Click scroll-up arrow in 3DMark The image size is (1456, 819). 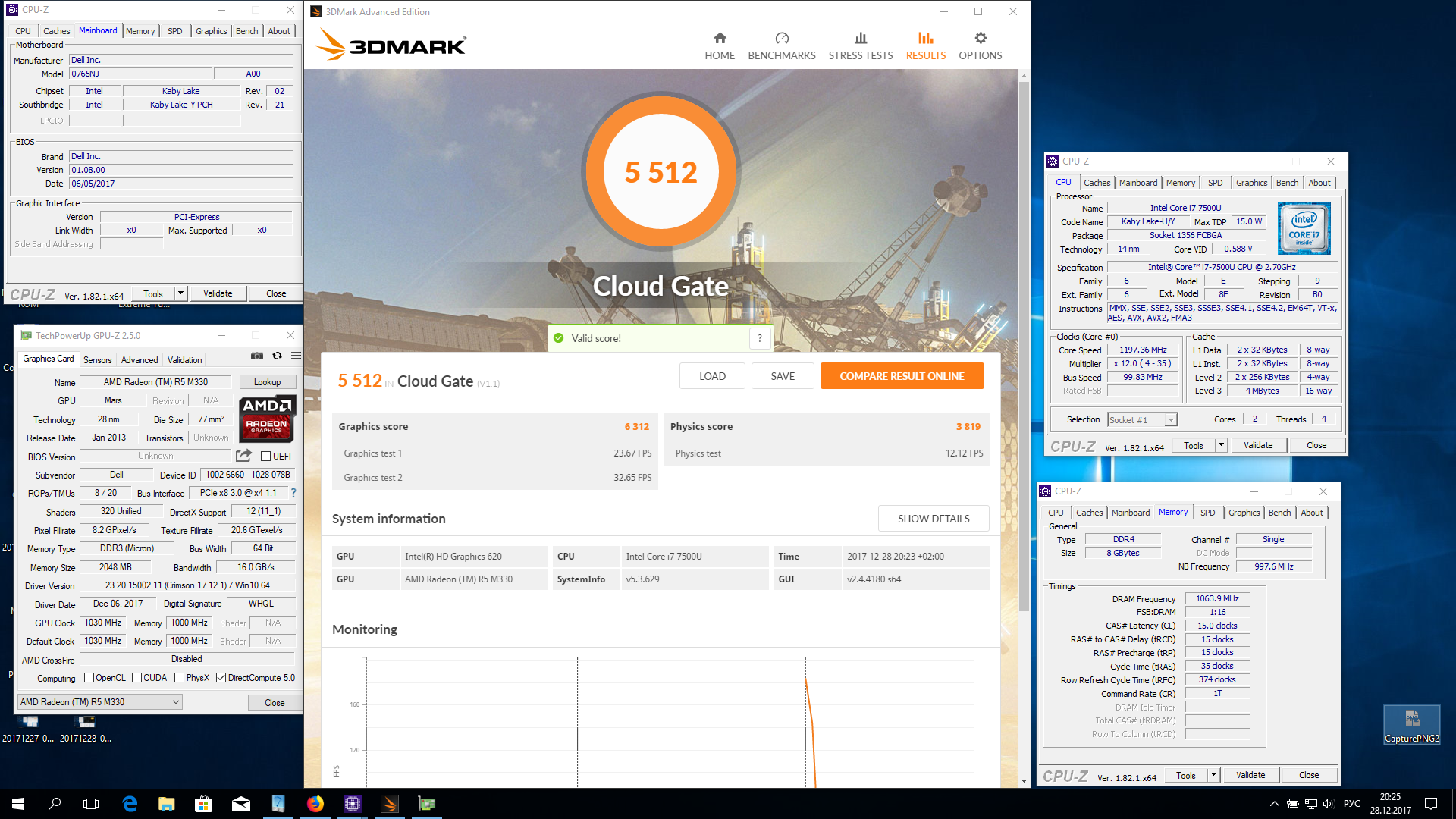pos(1024,76)
